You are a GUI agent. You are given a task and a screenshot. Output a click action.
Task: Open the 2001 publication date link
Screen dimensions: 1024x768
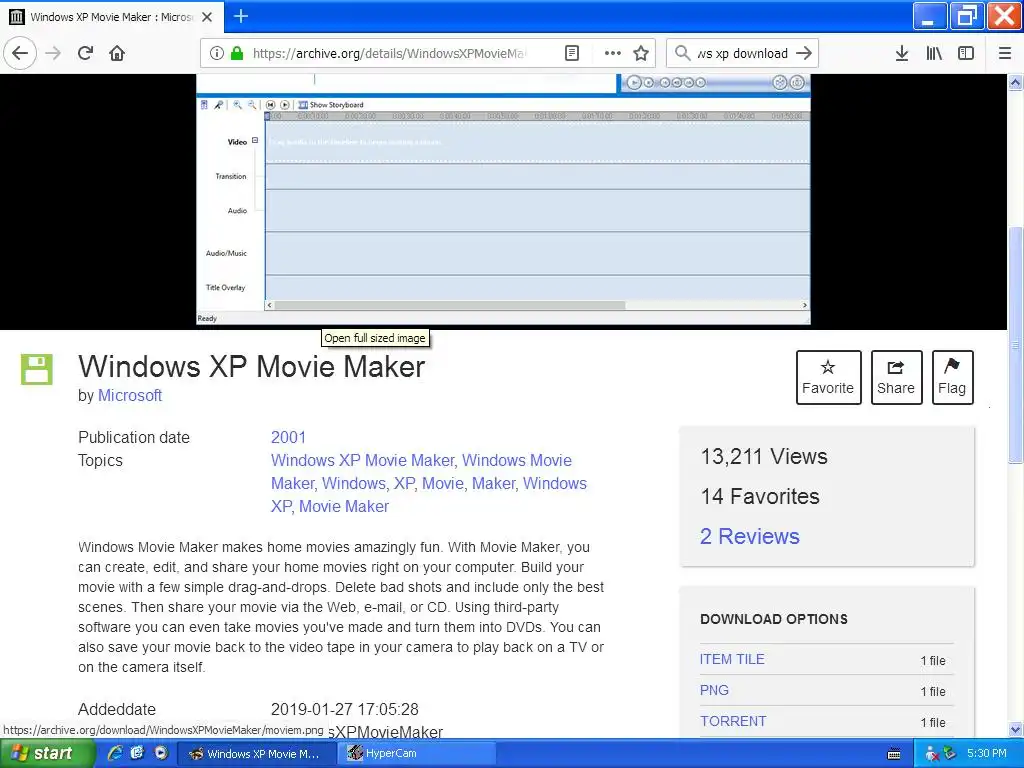click(288, 438)
